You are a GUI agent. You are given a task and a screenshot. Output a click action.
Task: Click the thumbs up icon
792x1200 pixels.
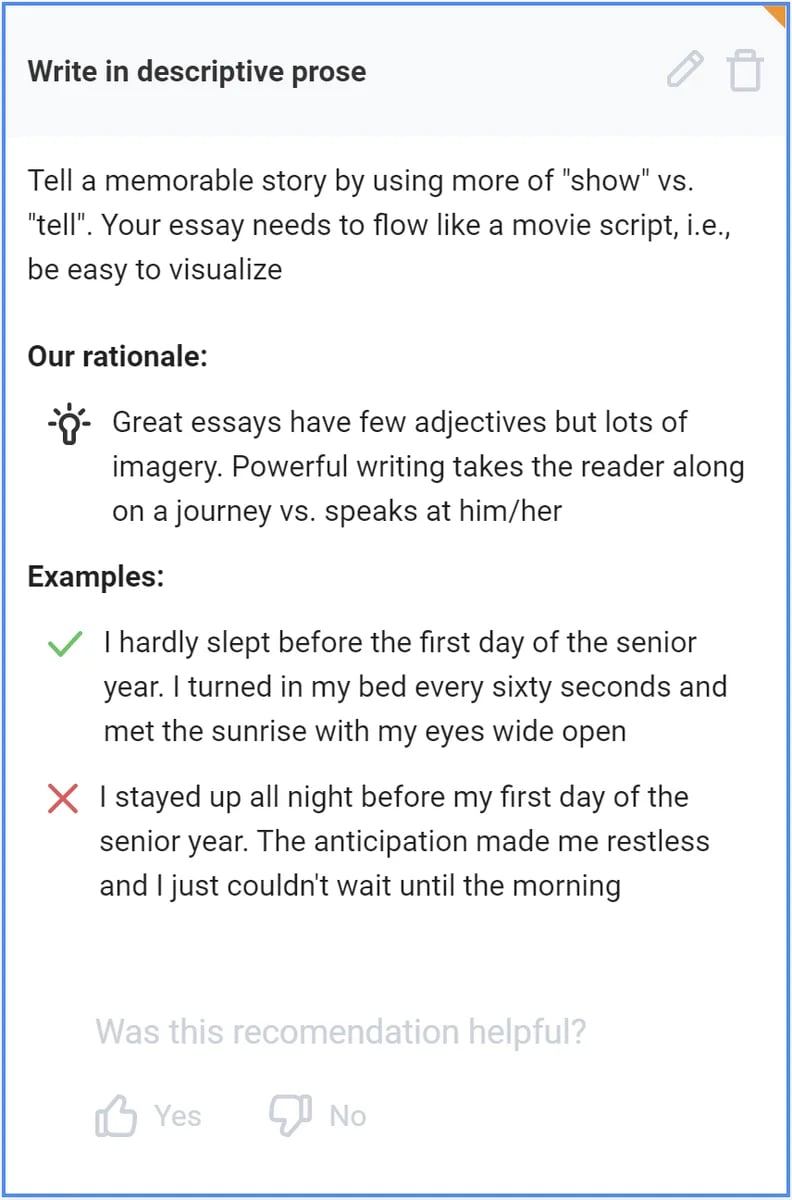click(116, 1114)
